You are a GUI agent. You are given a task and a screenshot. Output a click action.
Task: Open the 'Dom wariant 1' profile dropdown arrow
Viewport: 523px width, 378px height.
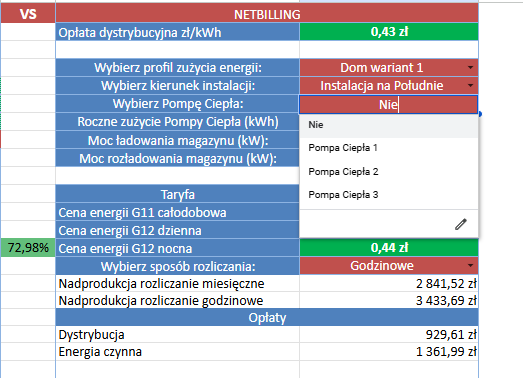pos(470,68)
